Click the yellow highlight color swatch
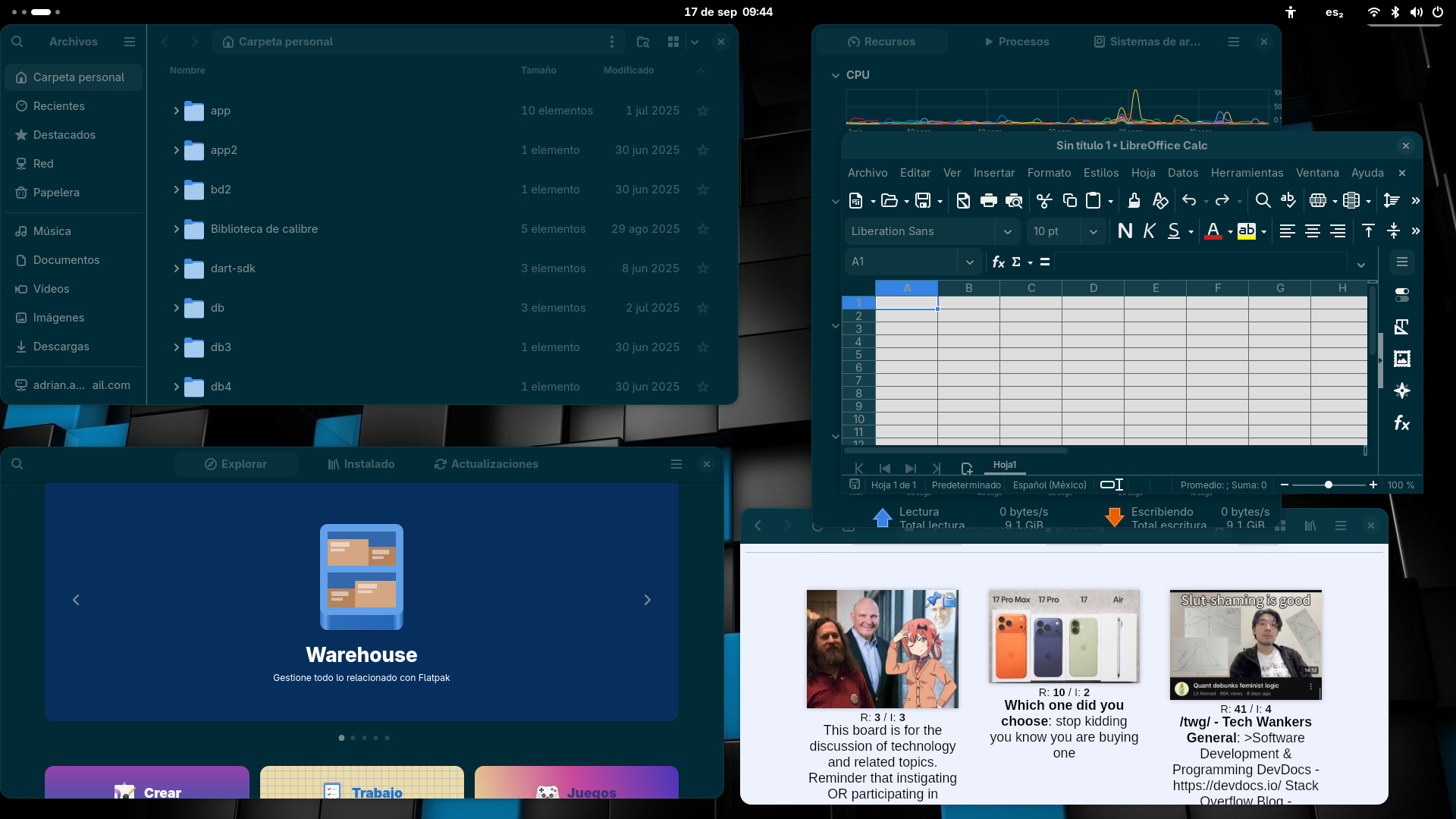1456x819 pixels. (x=1247, y=231)
